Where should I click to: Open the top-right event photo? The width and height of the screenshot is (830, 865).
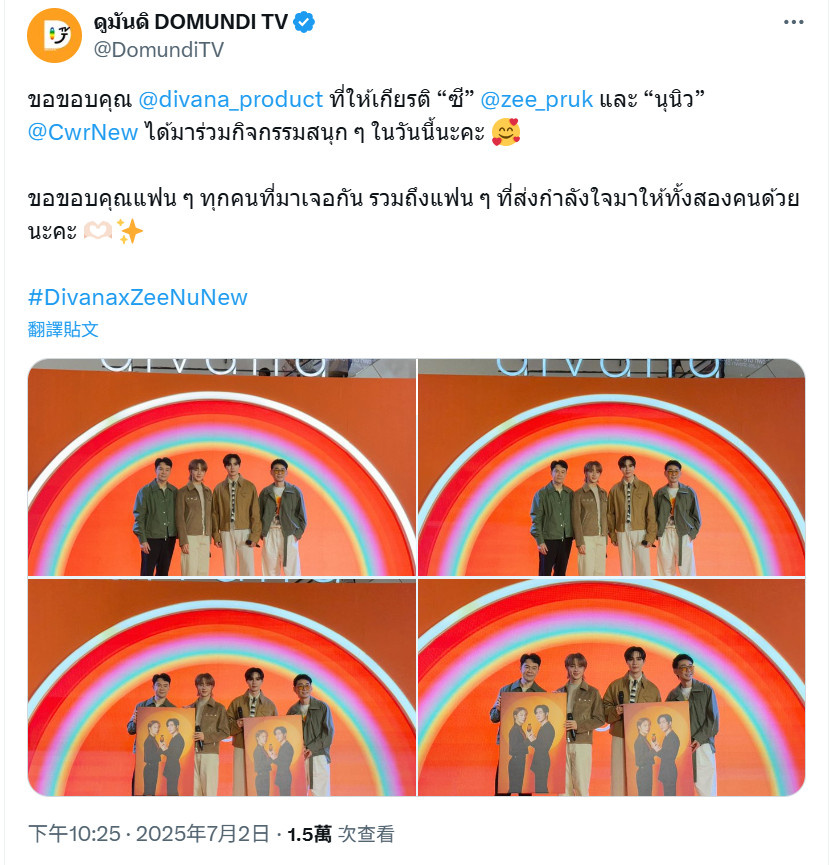tap(611, 467)
